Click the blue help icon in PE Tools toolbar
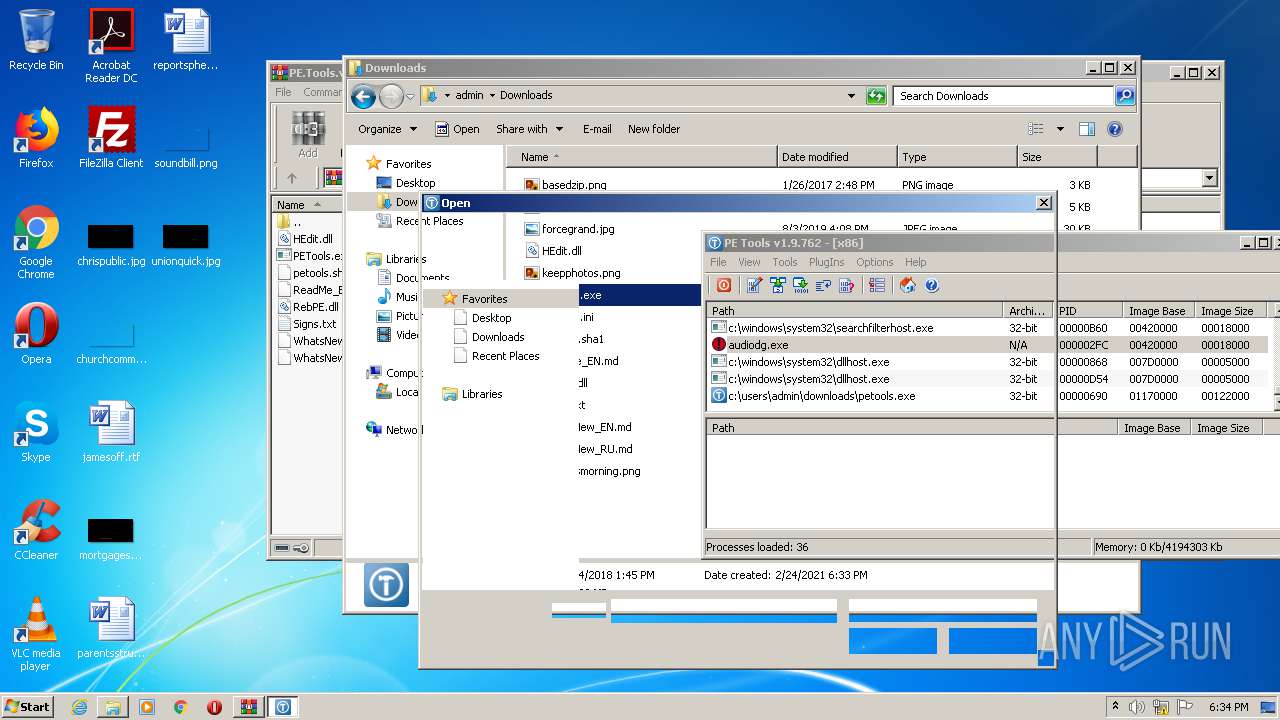 tap(931, 285)
